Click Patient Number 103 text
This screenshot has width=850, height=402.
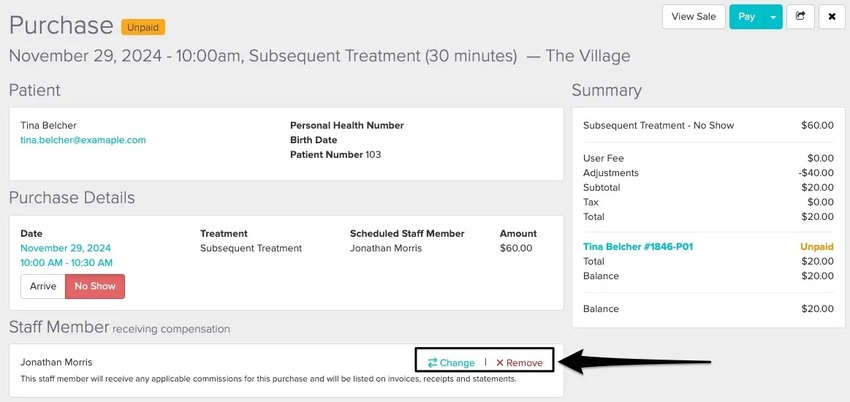[x=336, y=154]
